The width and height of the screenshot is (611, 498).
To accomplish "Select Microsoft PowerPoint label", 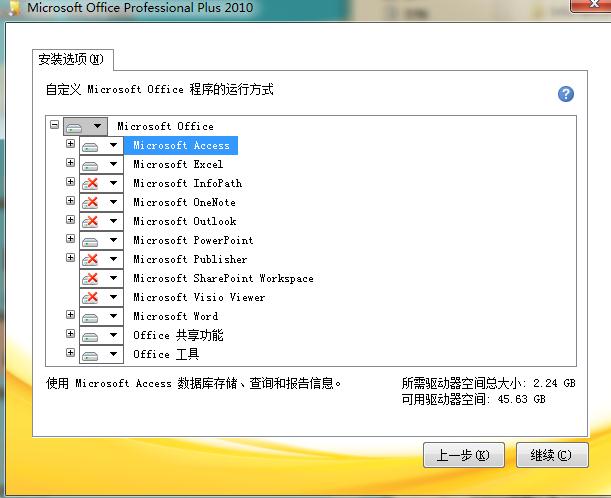I will tap(193, 240).
